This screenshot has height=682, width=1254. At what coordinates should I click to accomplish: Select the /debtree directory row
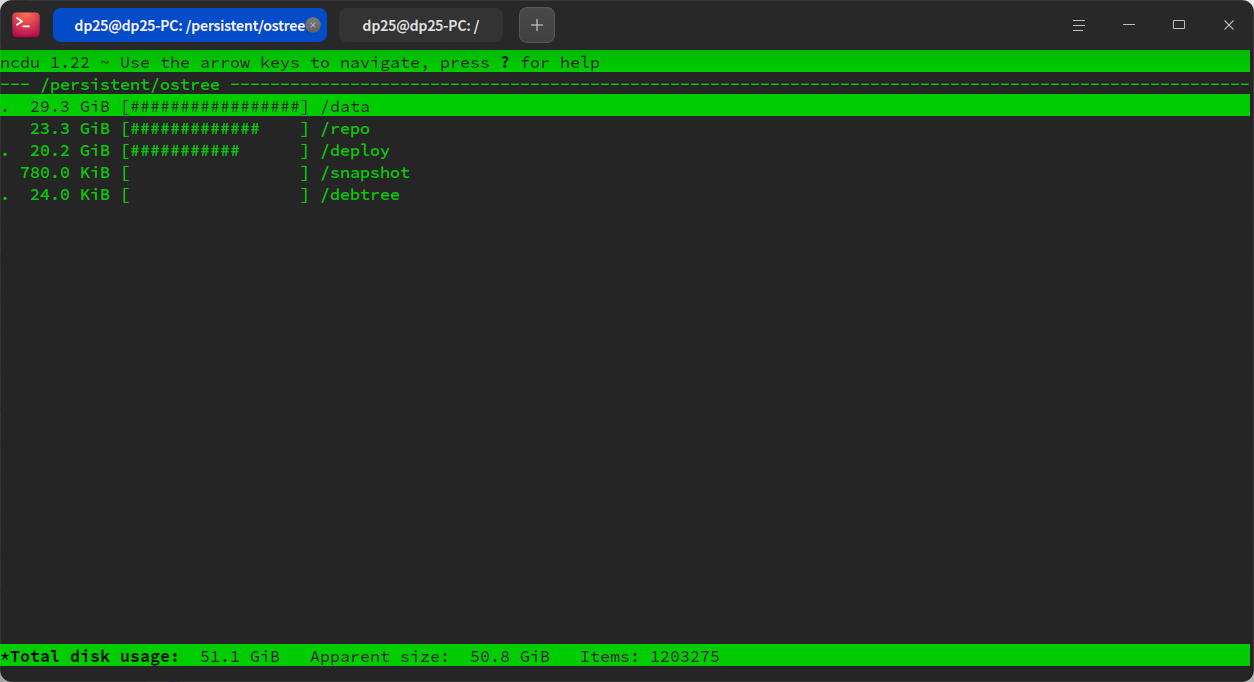[x=625, y=194]
